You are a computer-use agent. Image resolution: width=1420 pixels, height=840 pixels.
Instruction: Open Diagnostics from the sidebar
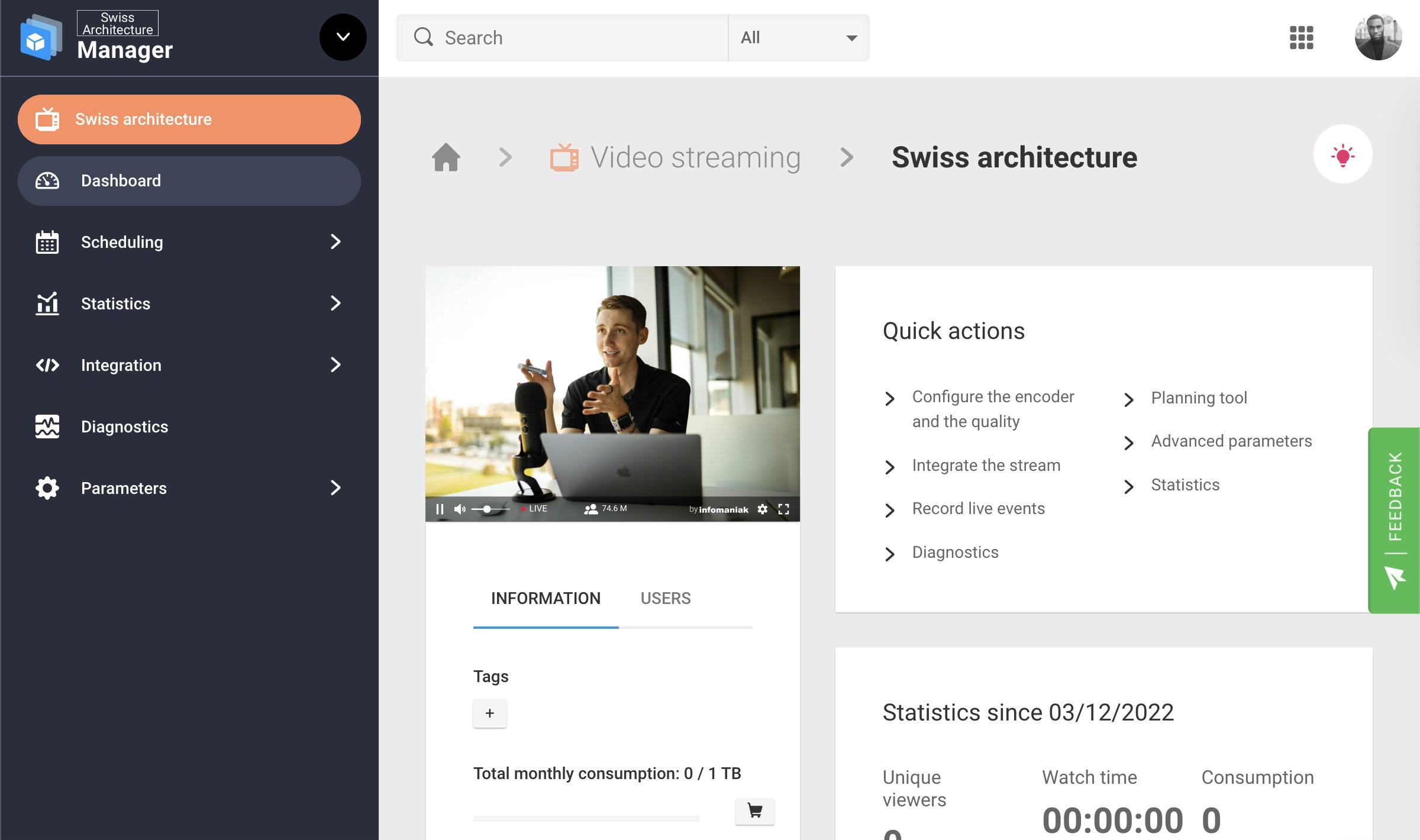point(124,427)
